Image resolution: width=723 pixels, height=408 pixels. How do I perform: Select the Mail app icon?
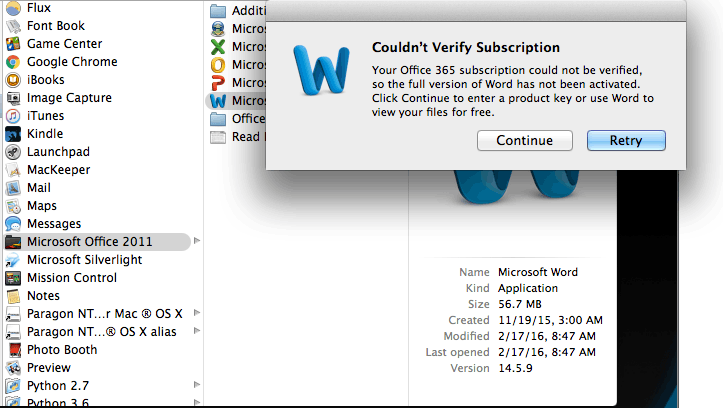[x=13, y=188]
